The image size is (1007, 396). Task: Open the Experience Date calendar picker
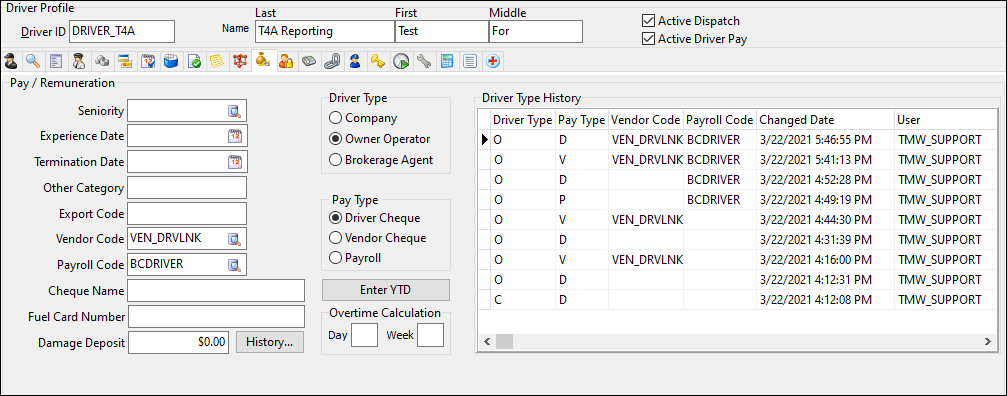click(x=234, y=136)
